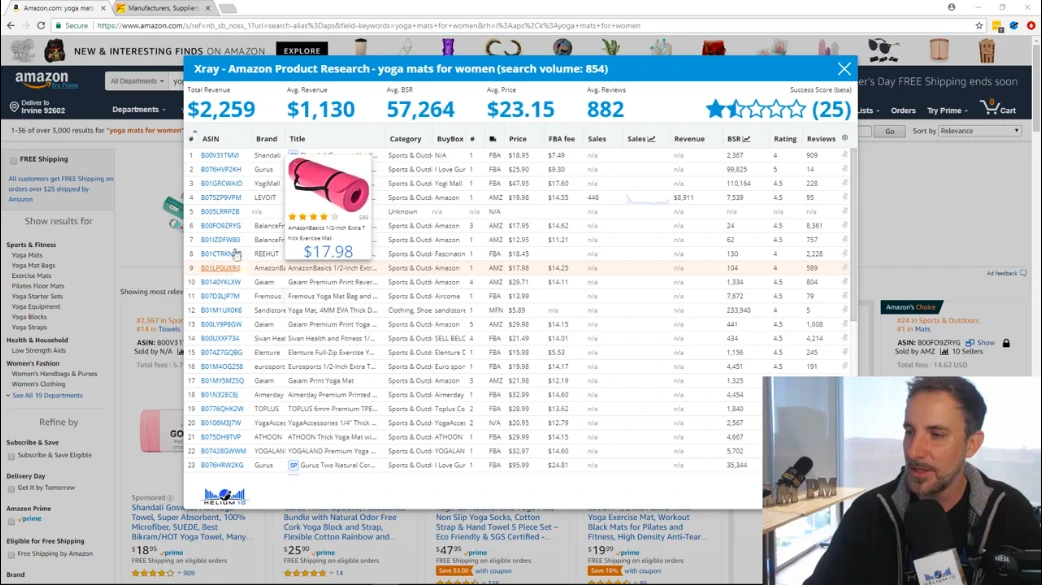Tick the Get It by Tomorrow checkbox

(11, 488)
